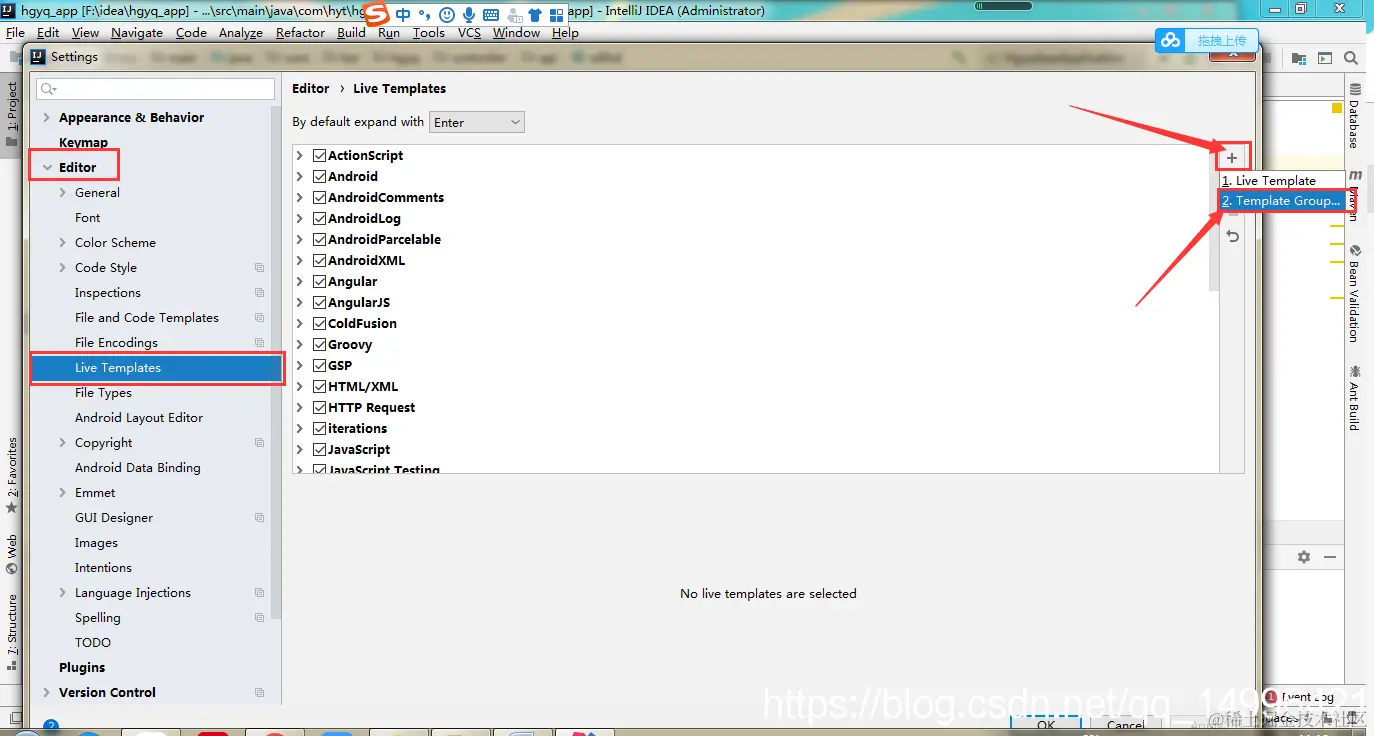Choose '1. Live Template' from popup

(x=1281, y=181)
